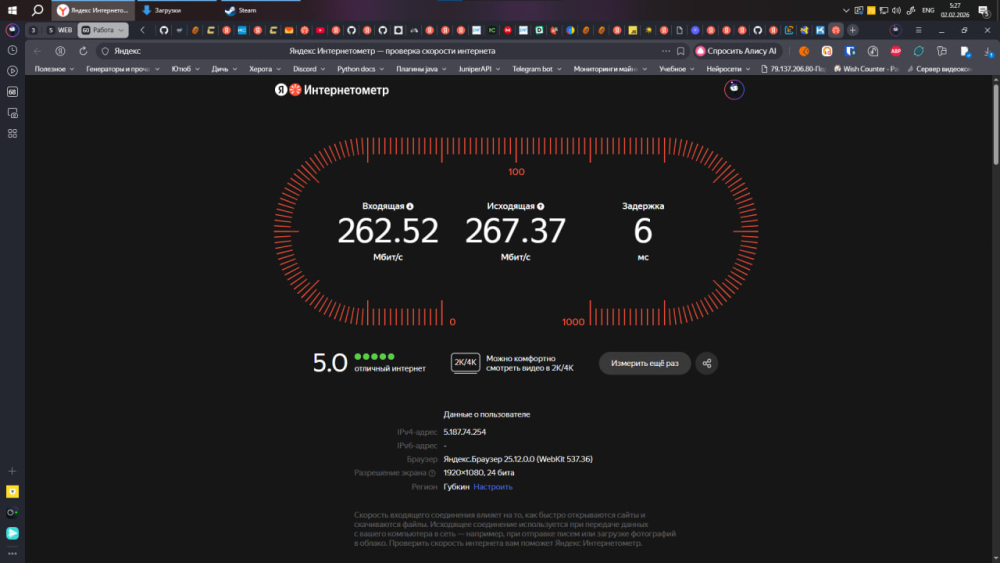Screen dimensions: 1000x563
Task: Open history from the sidebar clock icon
Action: click(x=12, y=50)
